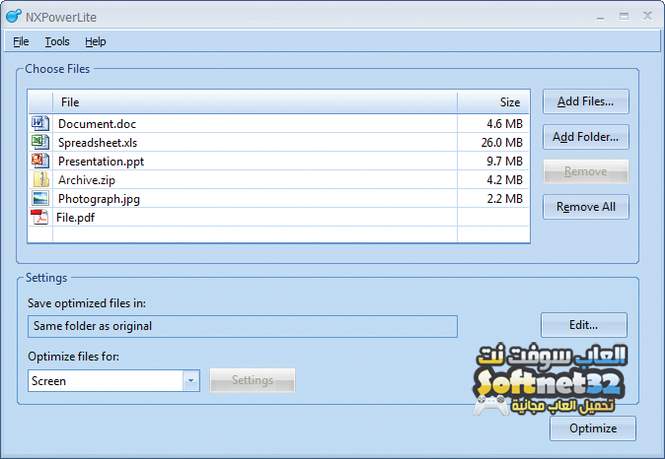Click the File.pdf Acrobat icon
Image resolution: width=665 pixels, height=459 pixels.
point(39,217)
